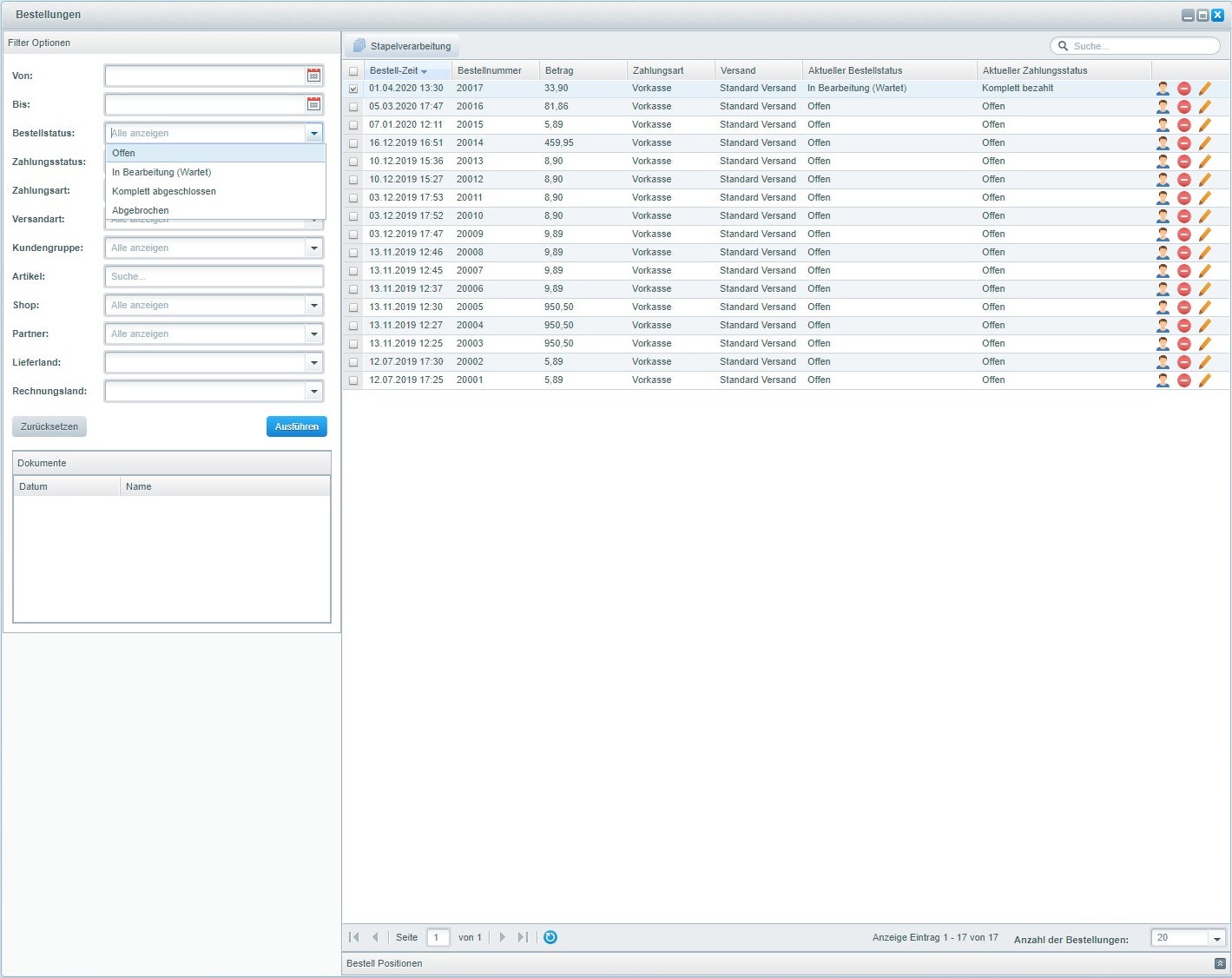Uncheck the order 20017 row checkbox
1232x978 pixels.
(353, 89)
